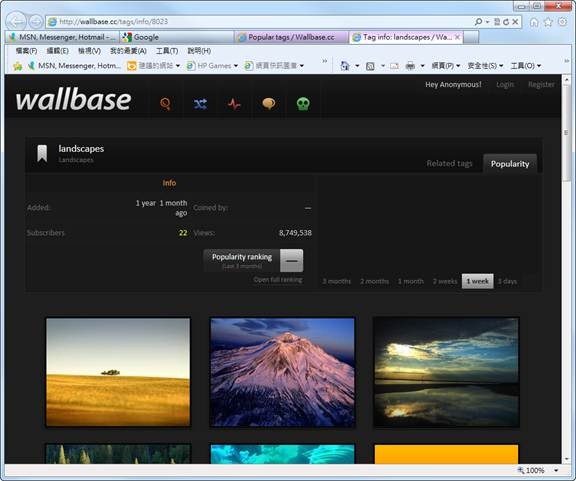Click the RSS feeds icon in command bar
576x481 pixels.
click(x=370, y=66)
